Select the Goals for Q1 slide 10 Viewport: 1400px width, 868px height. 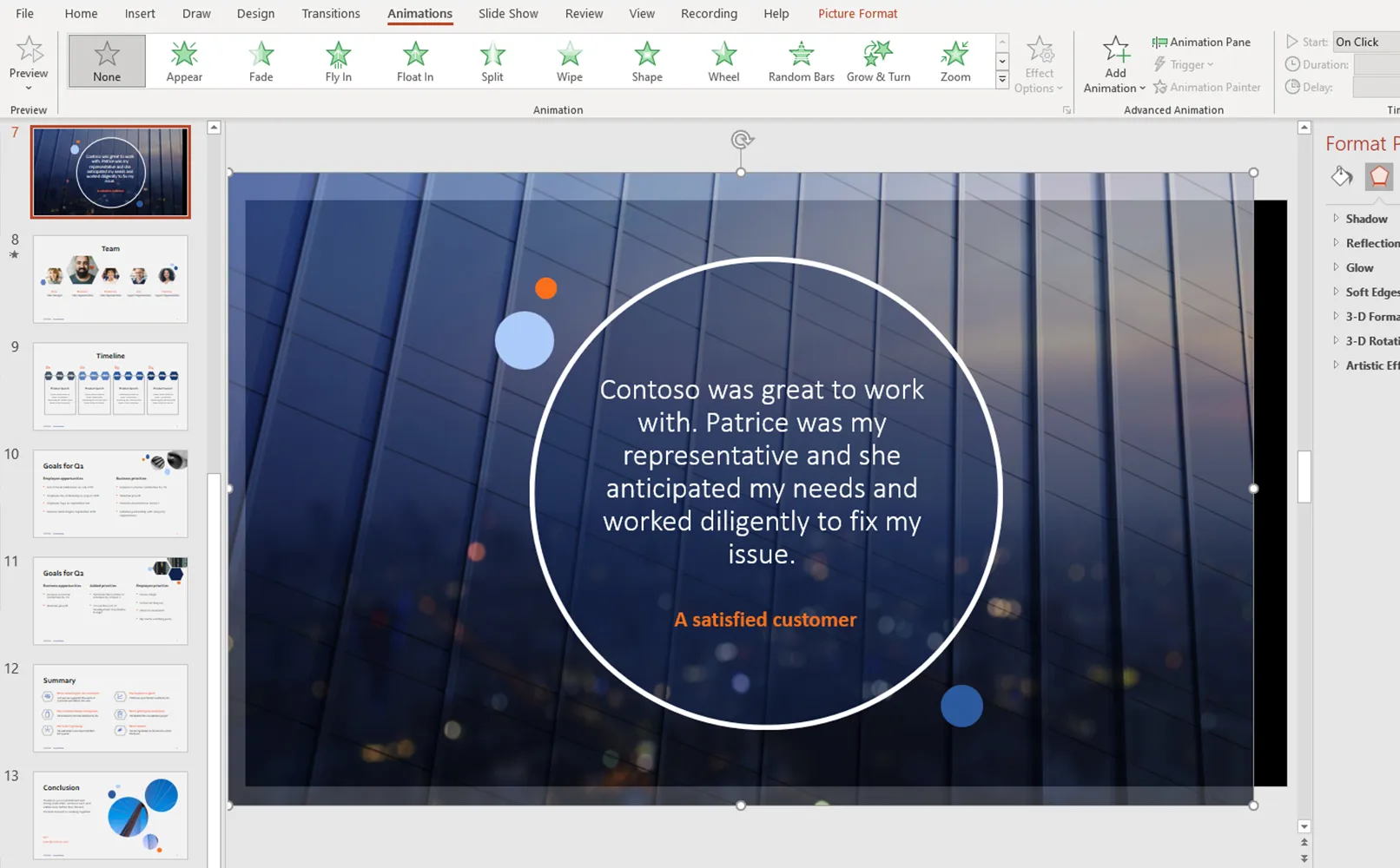(110, 494)
